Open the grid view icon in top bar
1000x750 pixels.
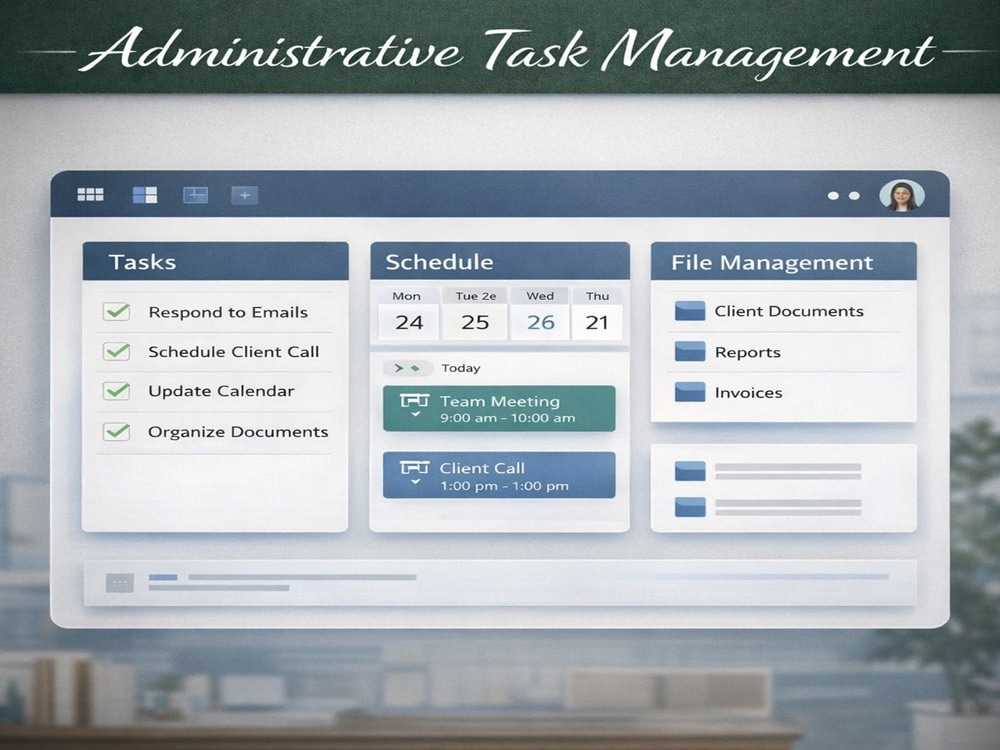pyautogui.click(x=90, y=195)
